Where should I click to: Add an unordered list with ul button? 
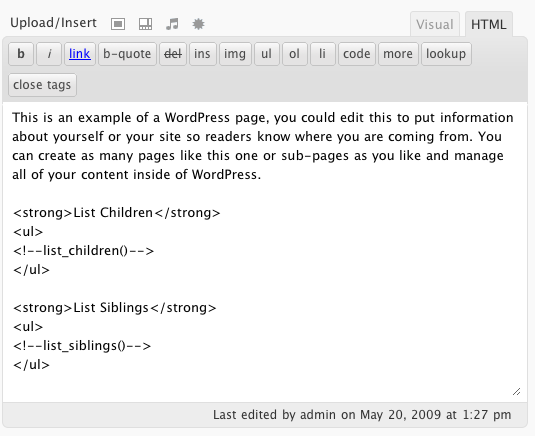tap(267, 54)
